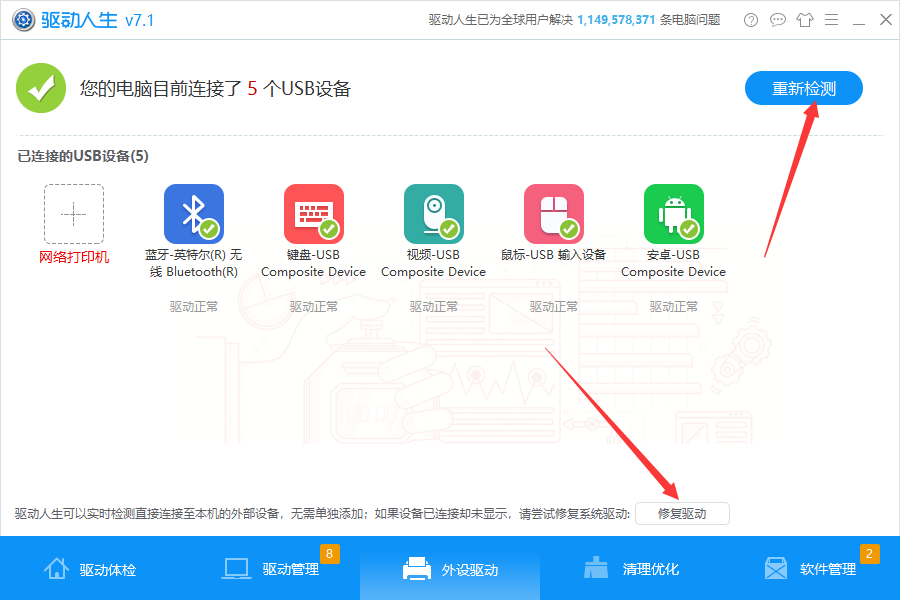Viewport: 900px width, 600px height.
Task: Click 驱动正常 status under Android device
Action: coord(674,307)
